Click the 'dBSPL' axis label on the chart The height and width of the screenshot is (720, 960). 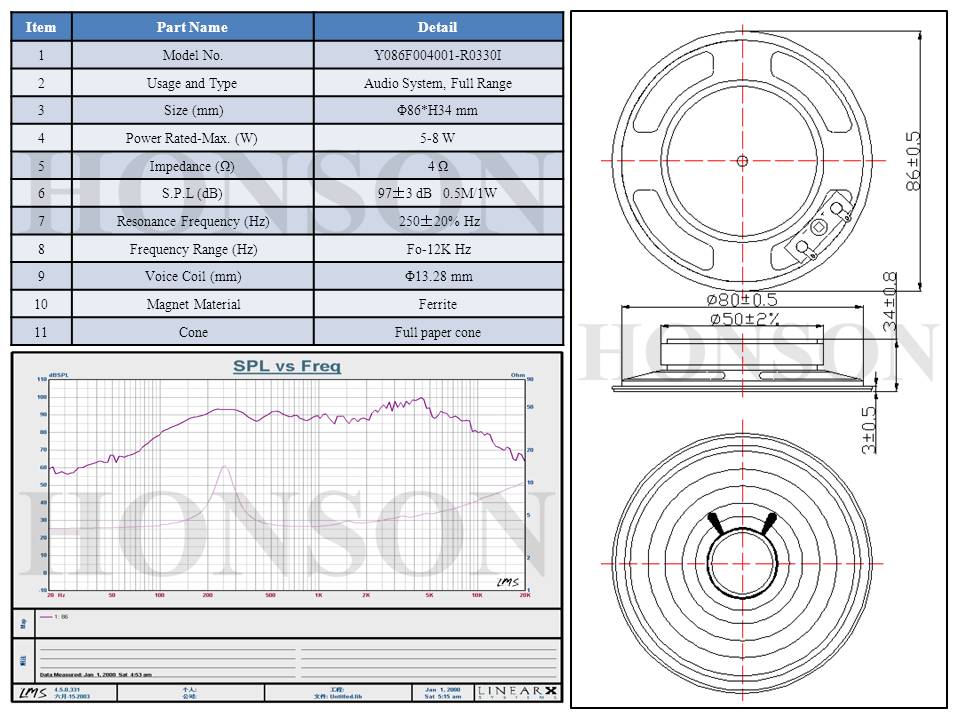60,374
